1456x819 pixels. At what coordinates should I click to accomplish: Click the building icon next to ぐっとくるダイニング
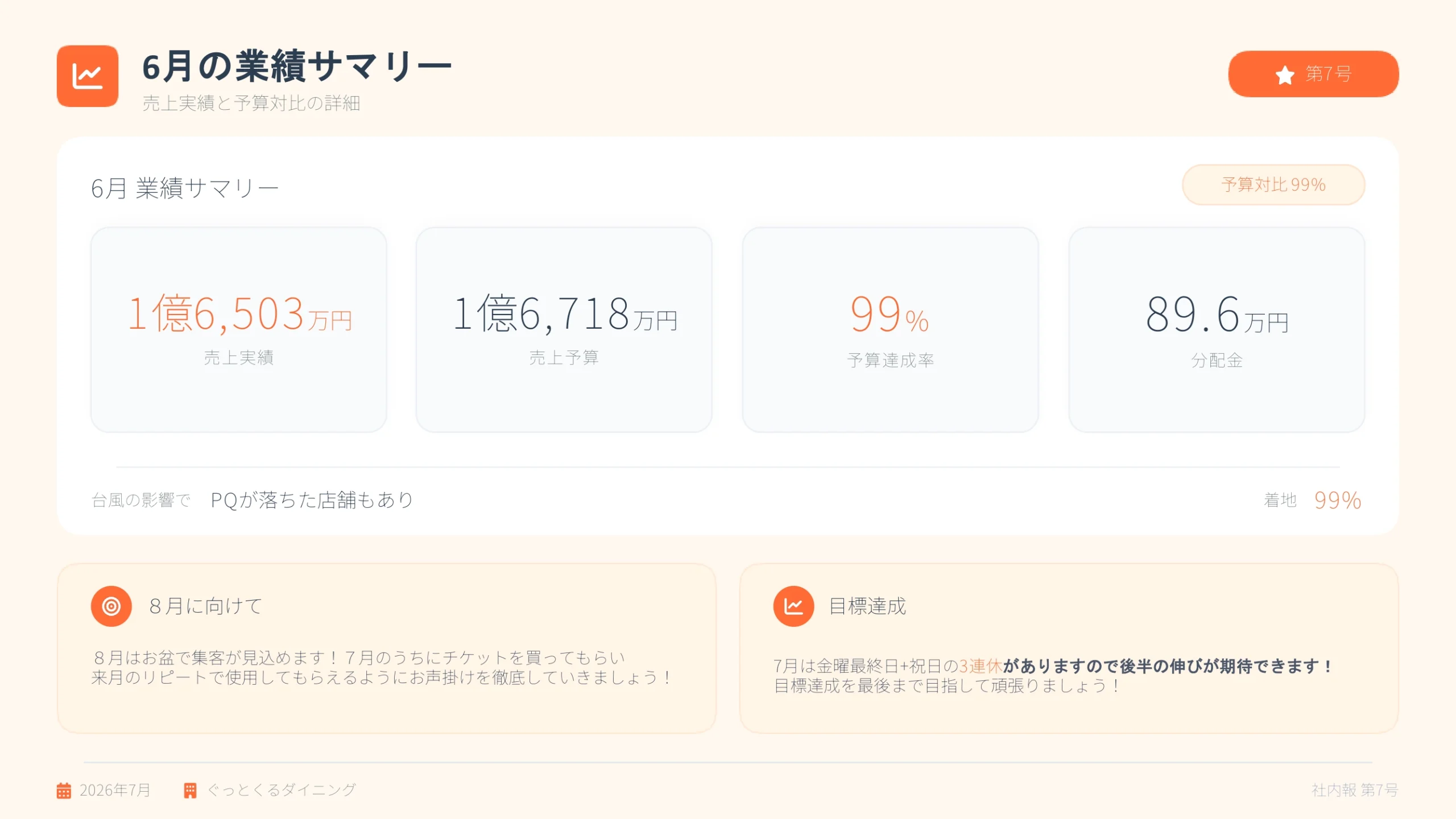(190, 791)
